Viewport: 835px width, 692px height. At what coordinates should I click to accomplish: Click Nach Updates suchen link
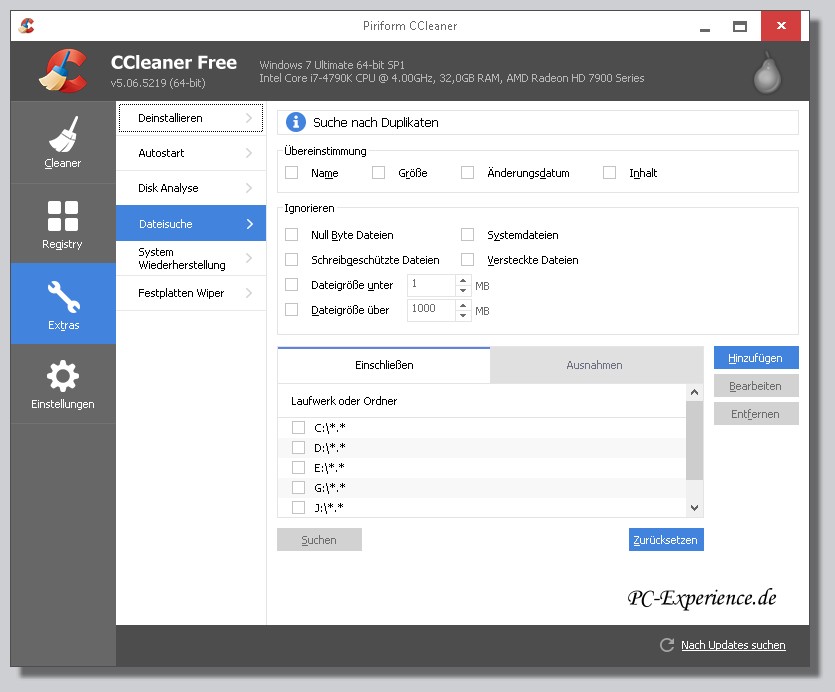(x=733, y=646)
